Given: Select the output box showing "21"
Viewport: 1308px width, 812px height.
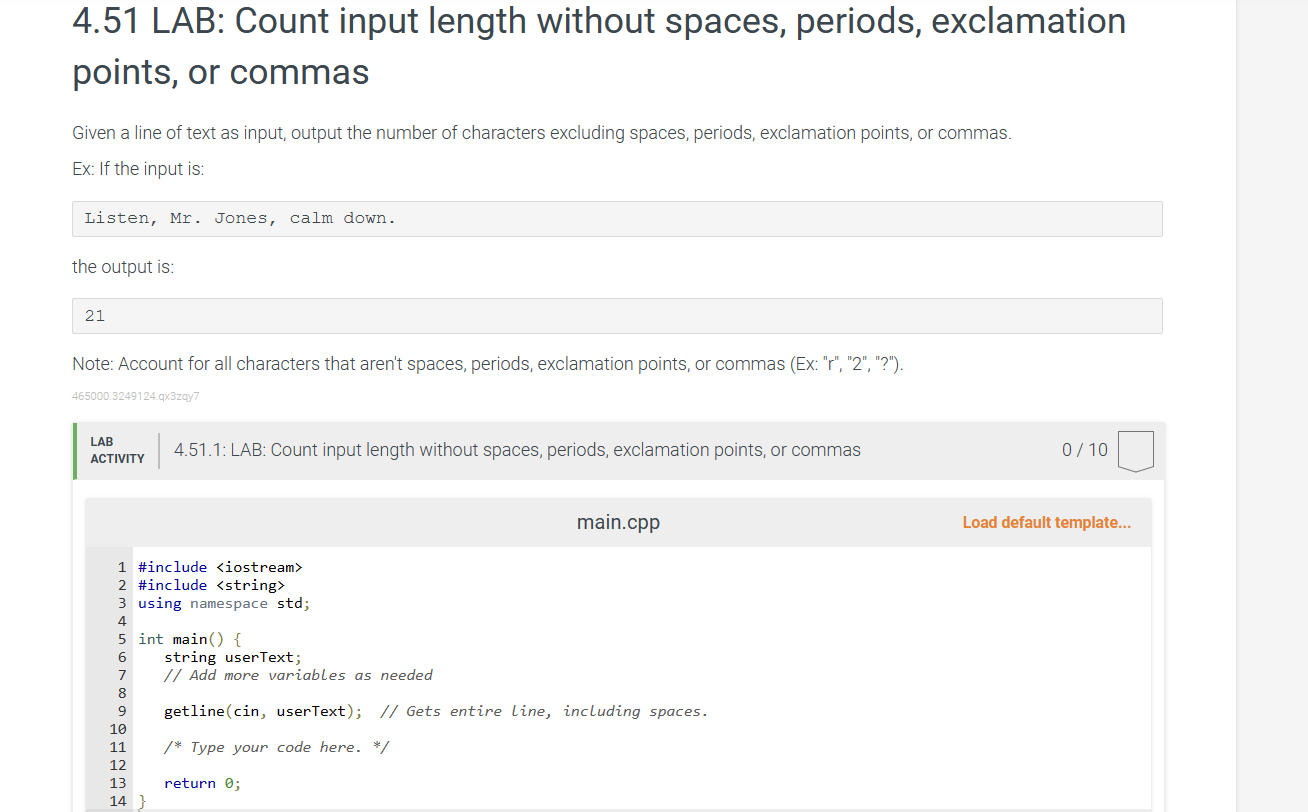Looking at the screenshot, I should [617, 315].
